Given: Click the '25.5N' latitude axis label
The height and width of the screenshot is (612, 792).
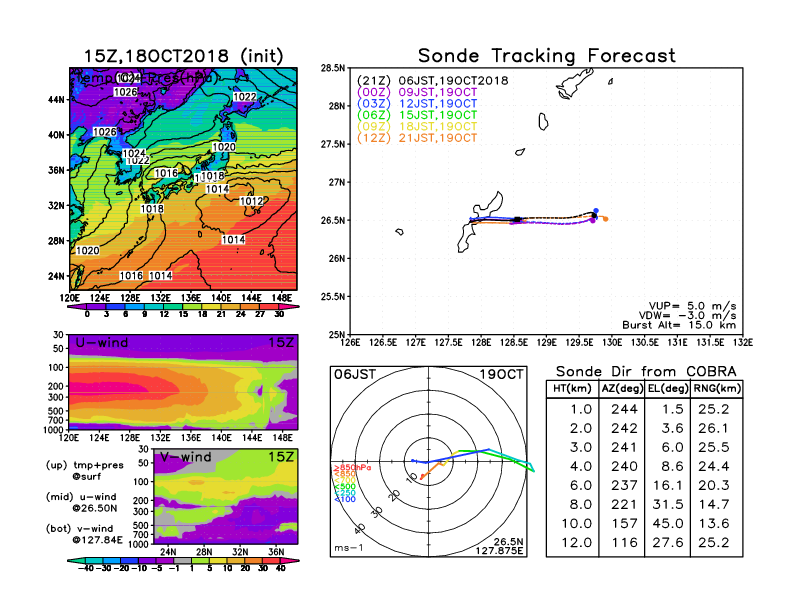Looking at the screenshot, I should [x=333, y=297].
